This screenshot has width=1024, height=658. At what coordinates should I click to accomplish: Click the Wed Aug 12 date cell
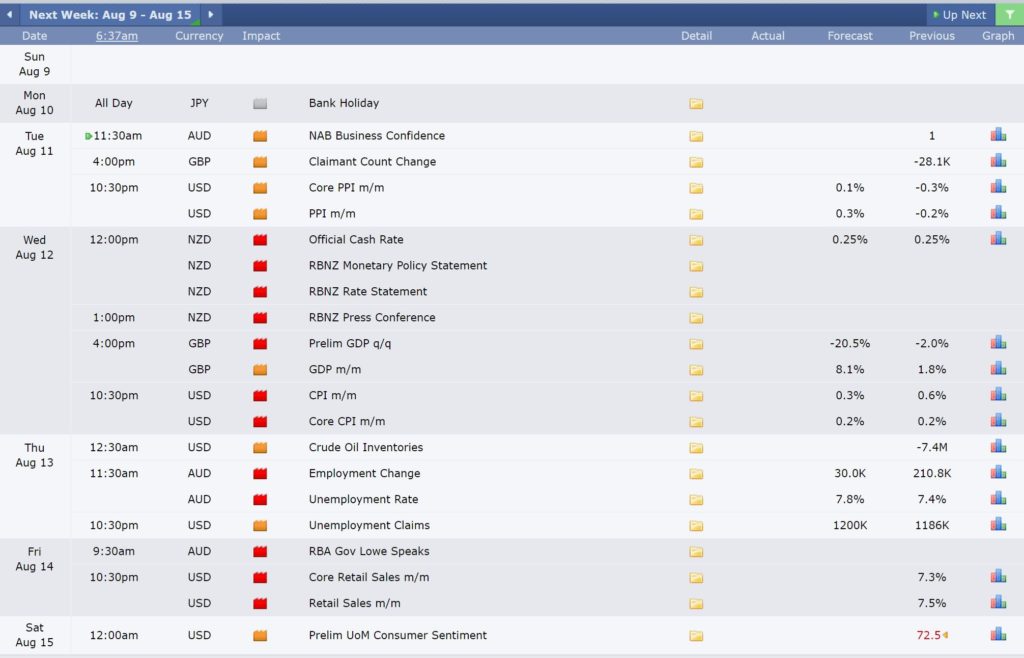35,247
